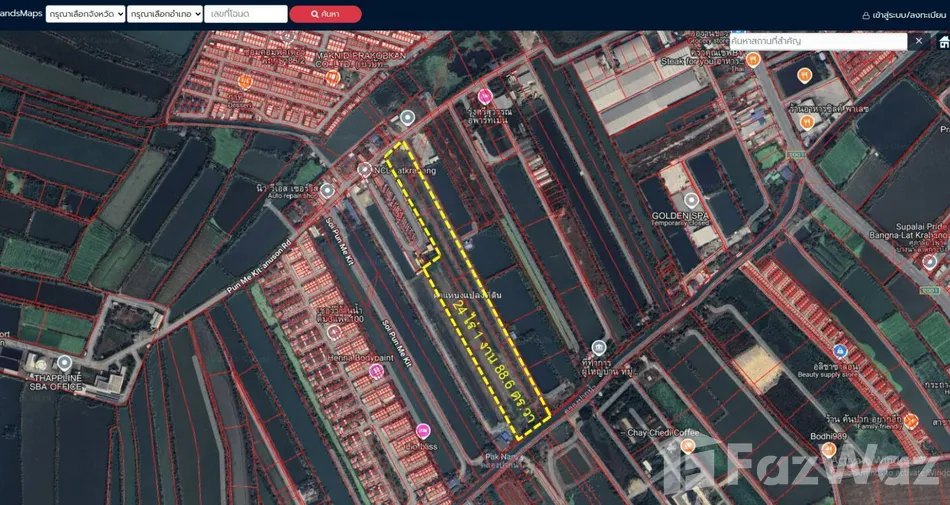950x505 pixels.
Task: Clear the place search with X icon
Action: (919, 41)
